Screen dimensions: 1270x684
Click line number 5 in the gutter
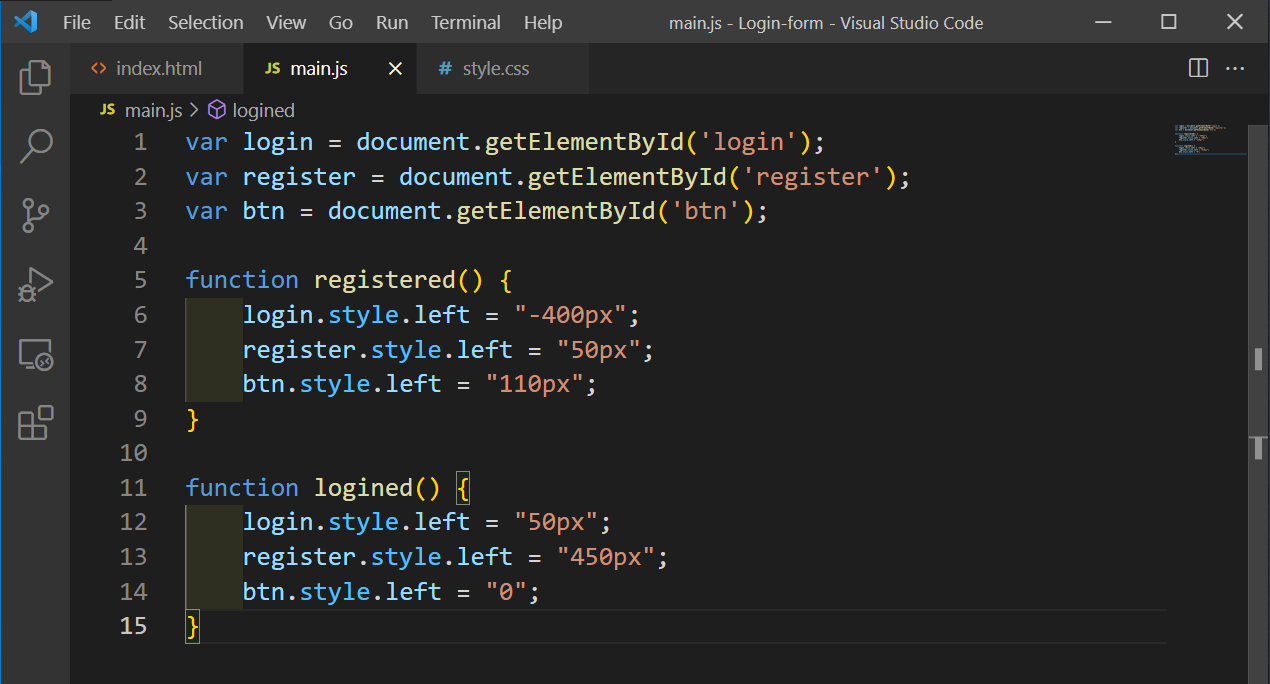click(x=140, y=280)
